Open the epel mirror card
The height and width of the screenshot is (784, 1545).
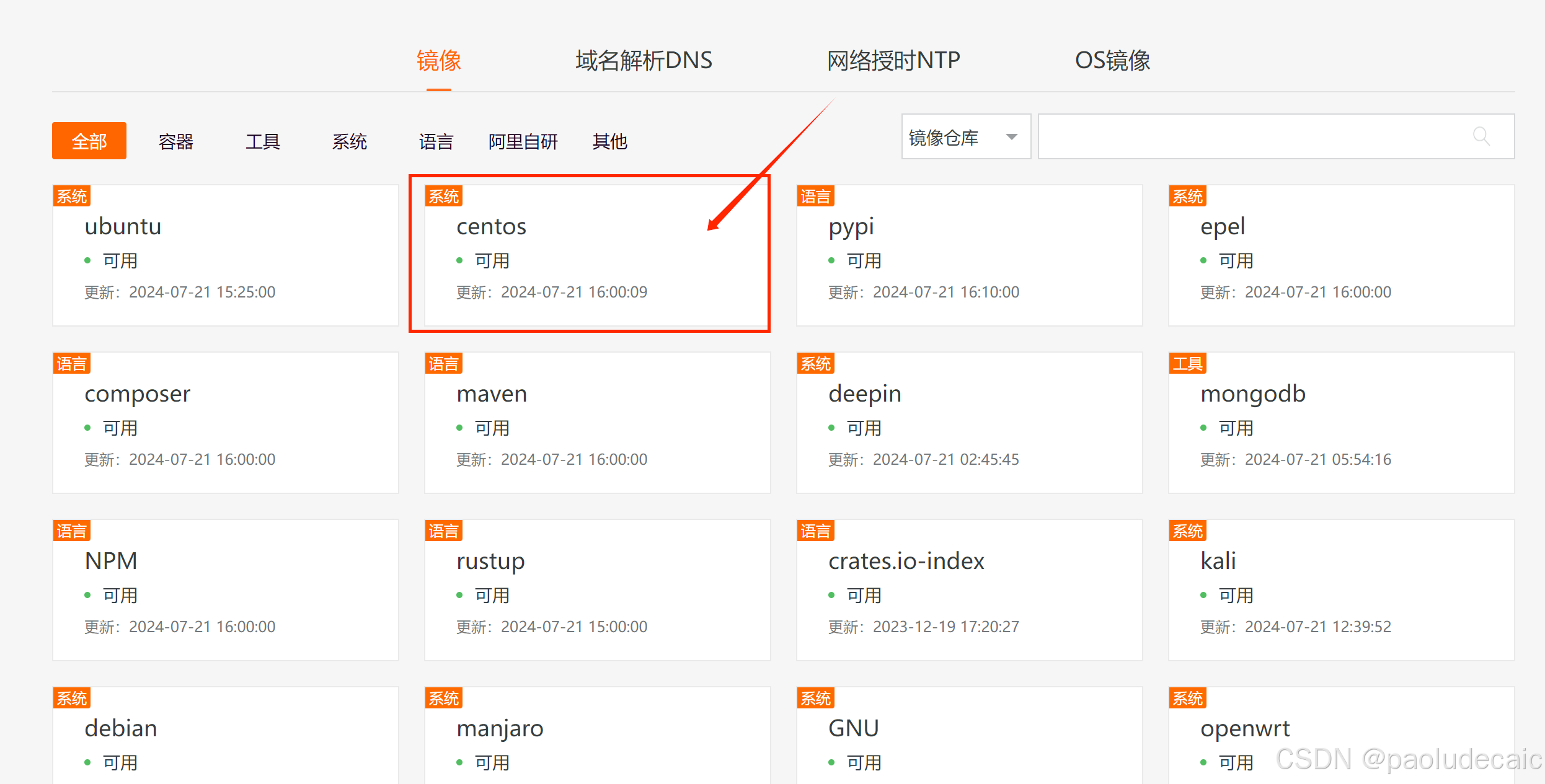tap(1342, 255)
